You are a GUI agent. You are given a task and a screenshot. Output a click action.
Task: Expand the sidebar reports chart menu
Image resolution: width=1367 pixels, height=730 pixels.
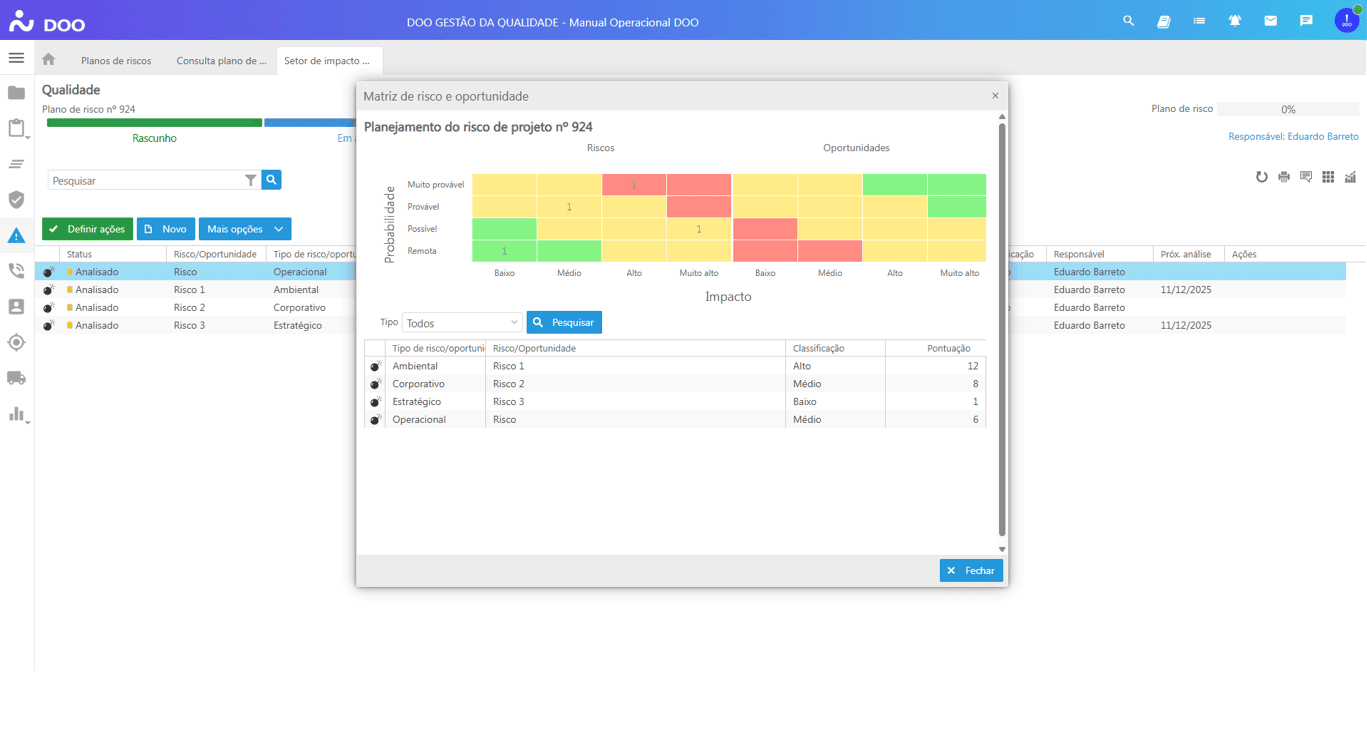[x=17, y=414]
